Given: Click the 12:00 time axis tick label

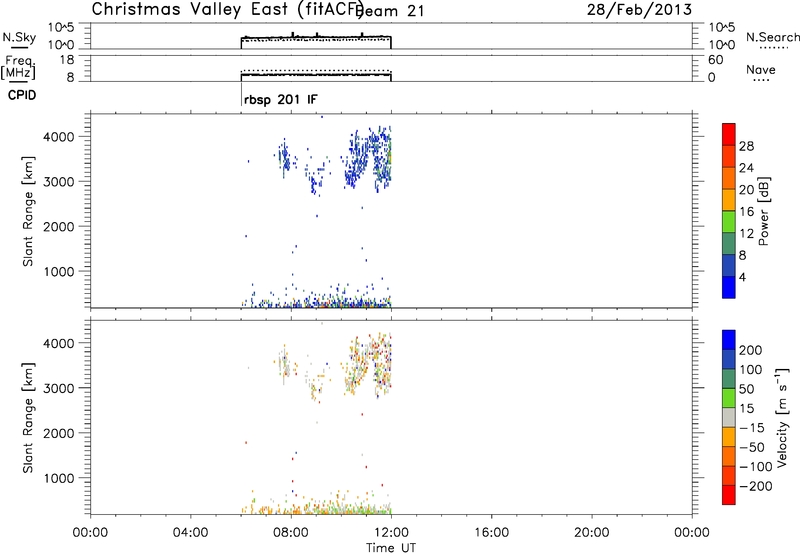Looking at the screenshot, I should tap(391, 533).
